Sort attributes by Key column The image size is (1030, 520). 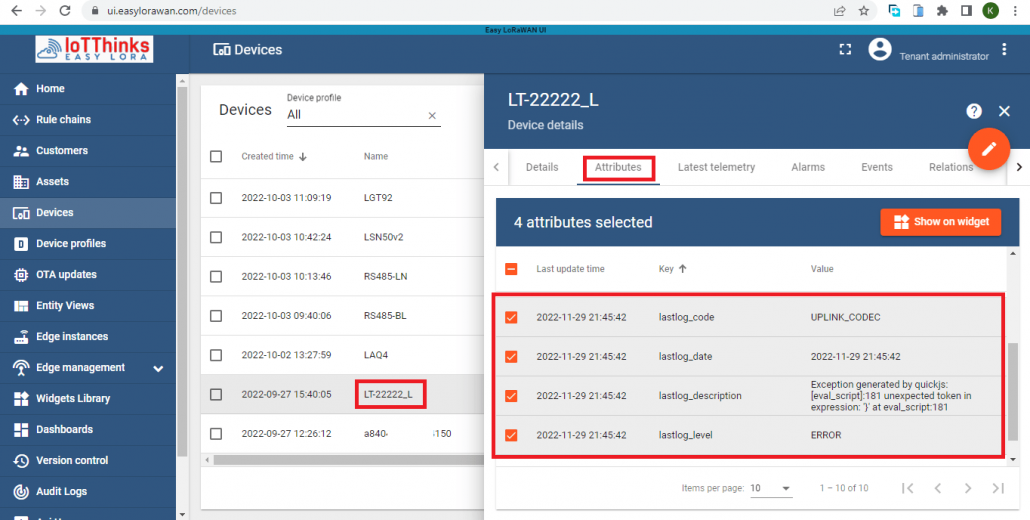(x=673, y=269)
